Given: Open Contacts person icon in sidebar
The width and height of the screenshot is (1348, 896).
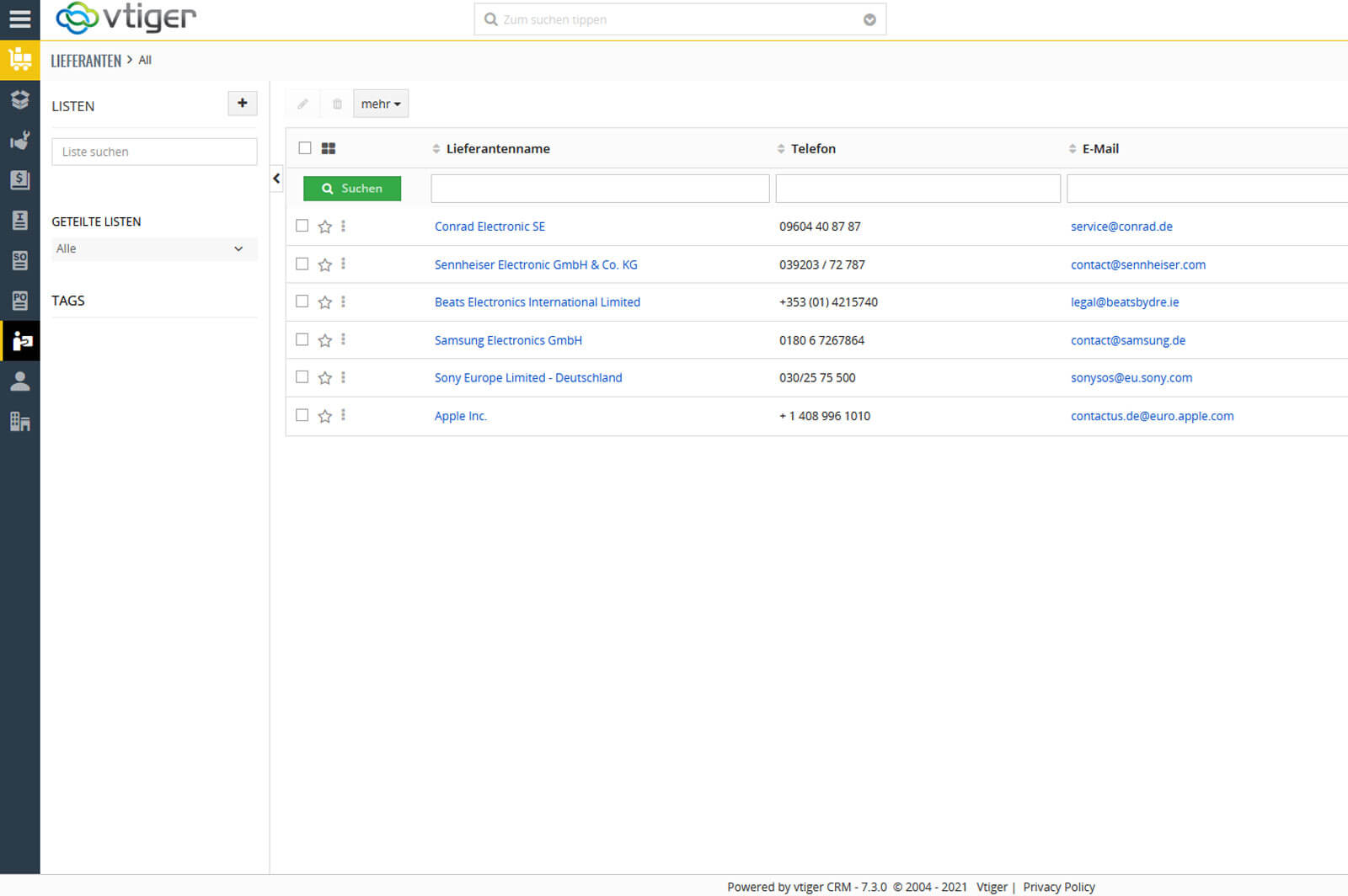Looking at the screenshot, I should click(x=19, y=381).
